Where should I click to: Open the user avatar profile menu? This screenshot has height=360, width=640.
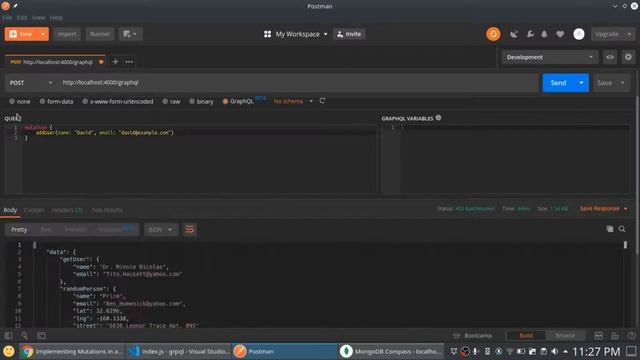click(579, 34)
